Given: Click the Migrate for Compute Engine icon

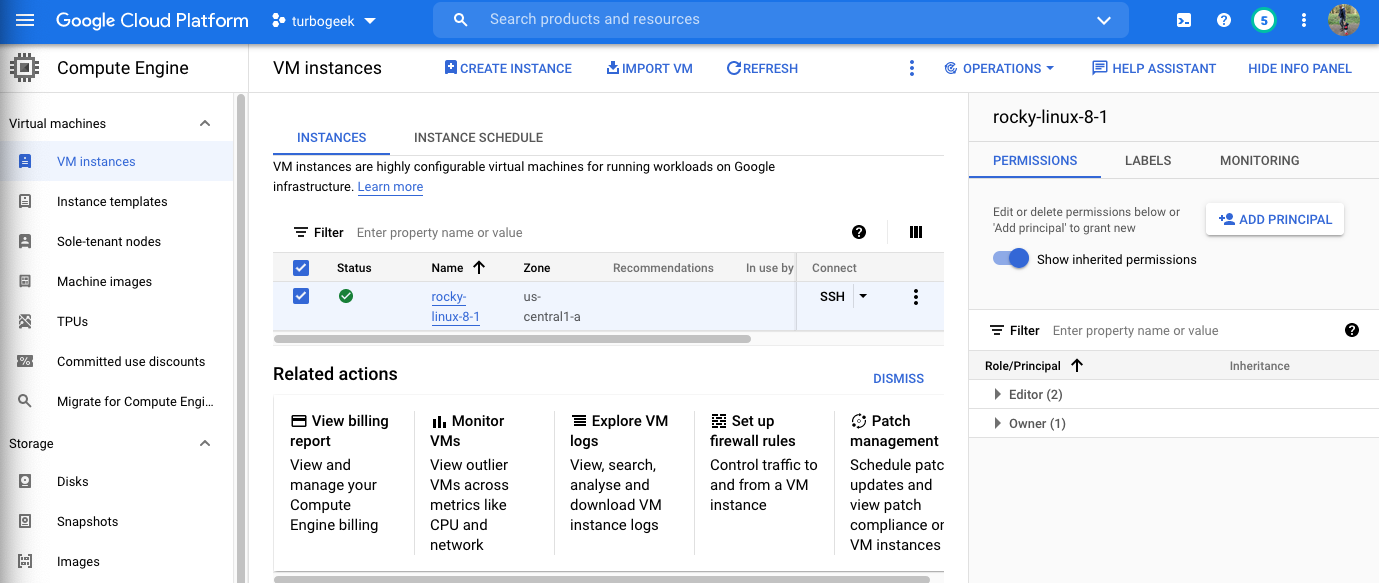Looking at the screenshot, I should [25, 401].
